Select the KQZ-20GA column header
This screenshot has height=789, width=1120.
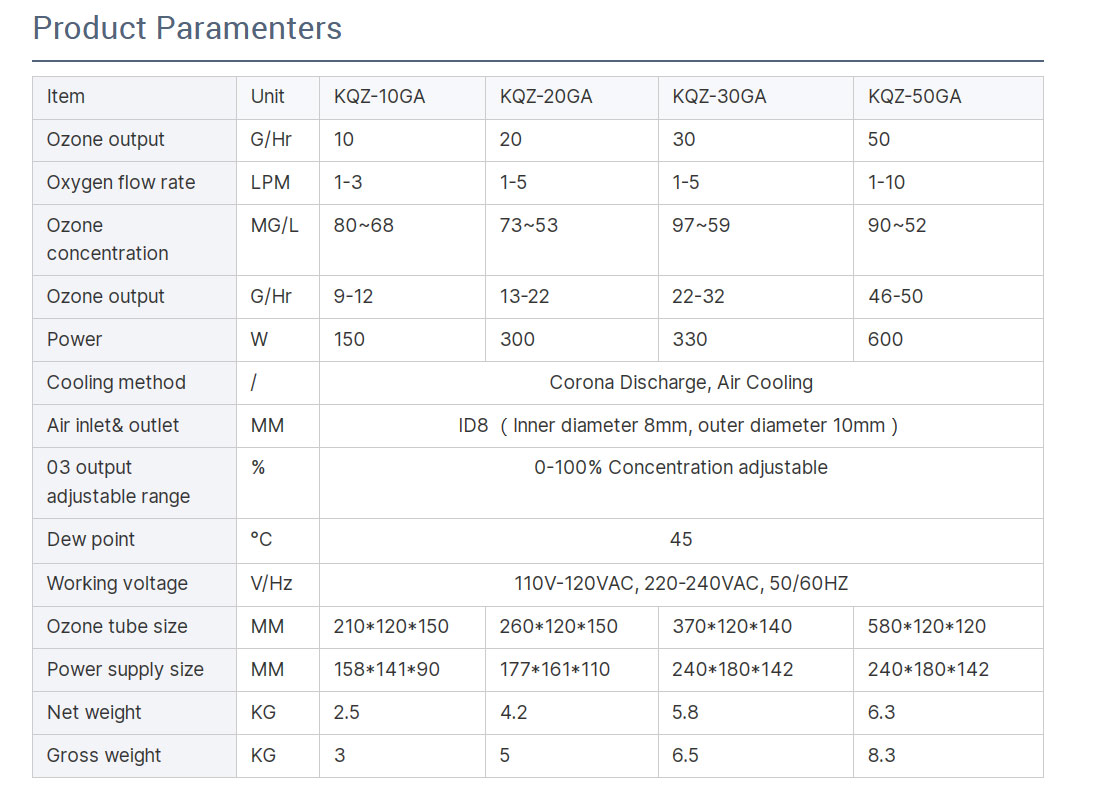(571, 97)
